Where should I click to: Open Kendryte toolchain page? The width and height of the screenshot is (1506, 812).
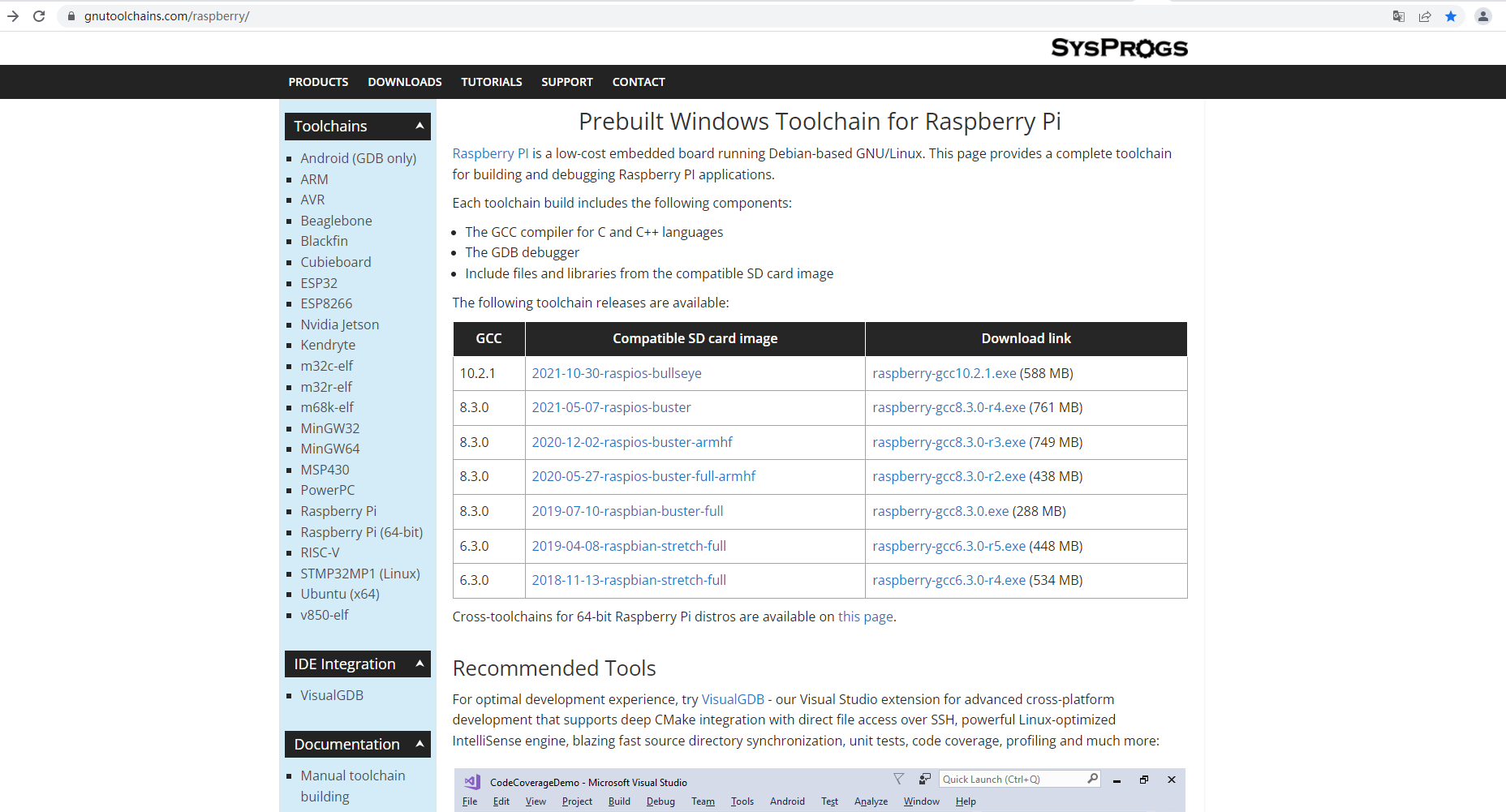[x=328, y=345]
